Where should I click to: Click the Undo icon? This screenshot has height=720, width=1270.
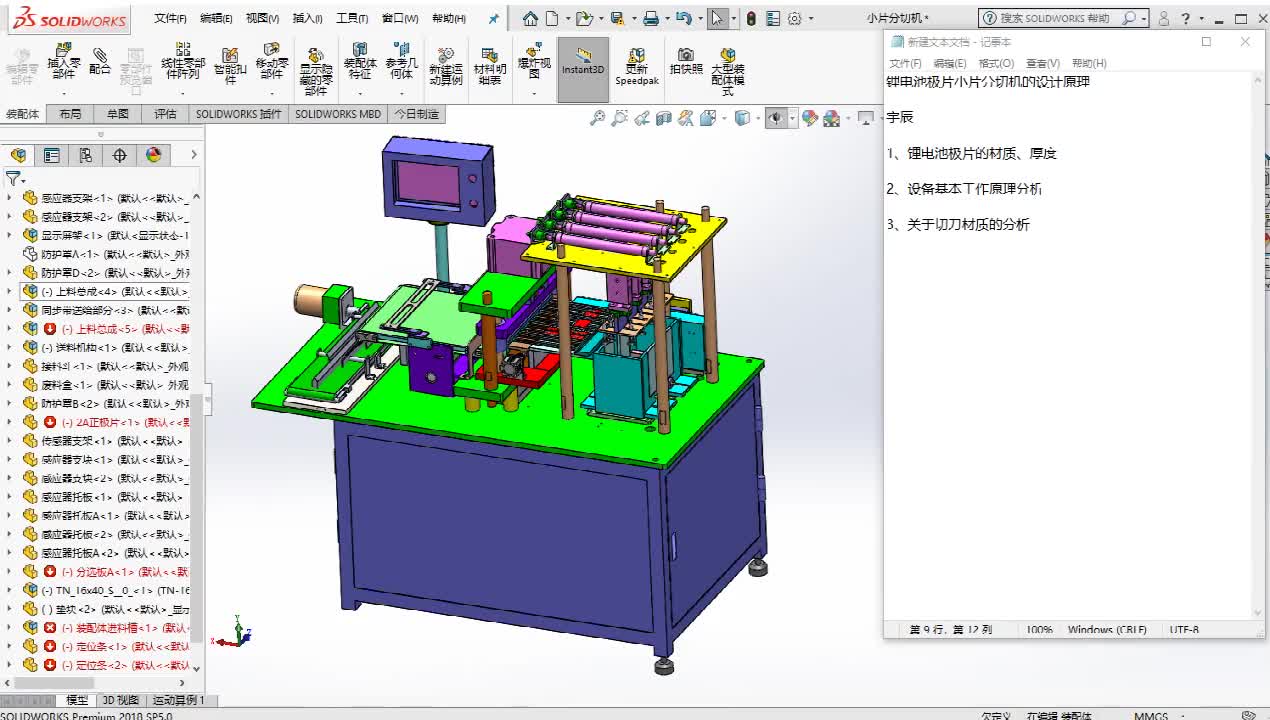point(683,18)
